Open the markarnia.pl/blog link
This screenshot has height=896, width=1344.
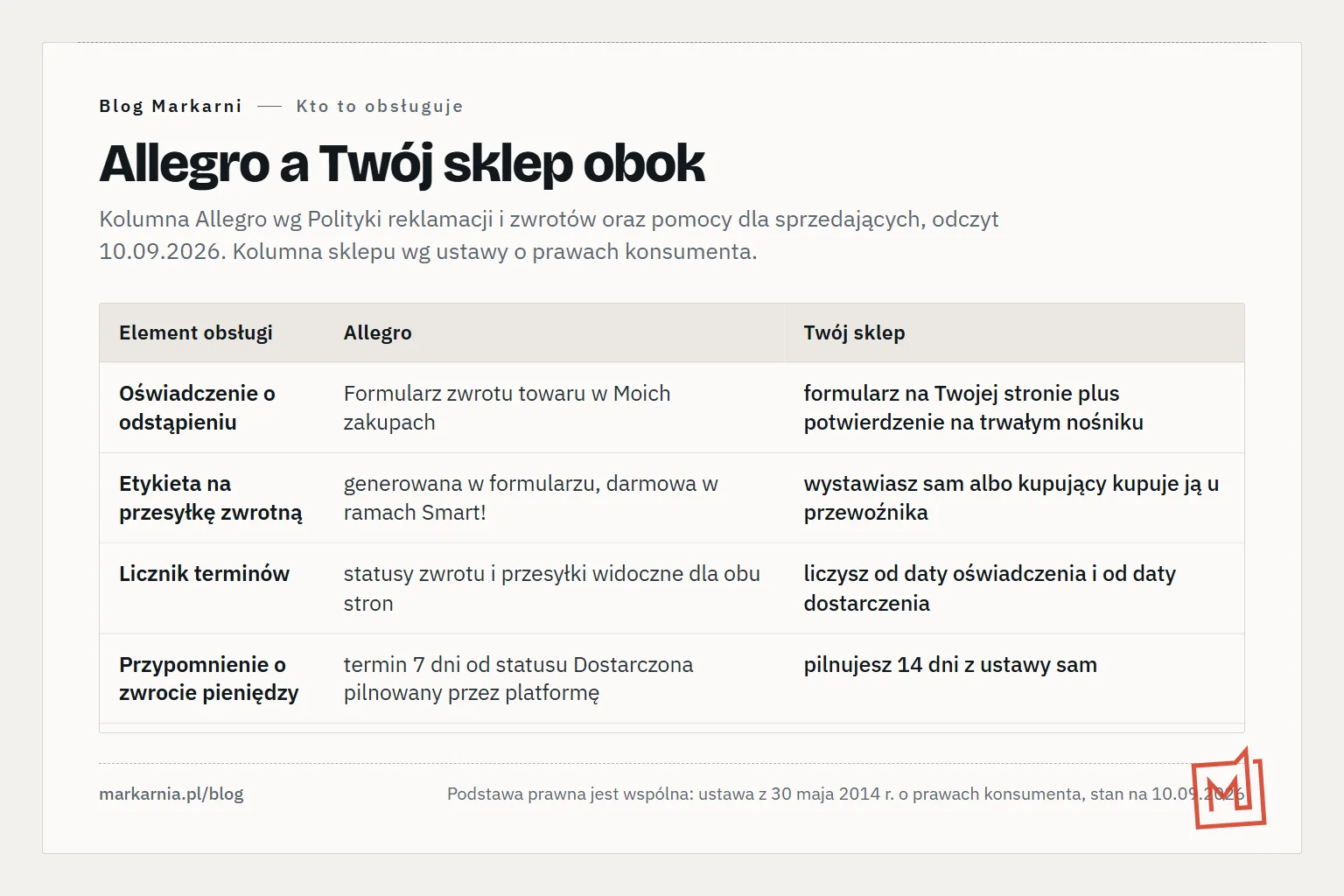click(x=171, y=794)
